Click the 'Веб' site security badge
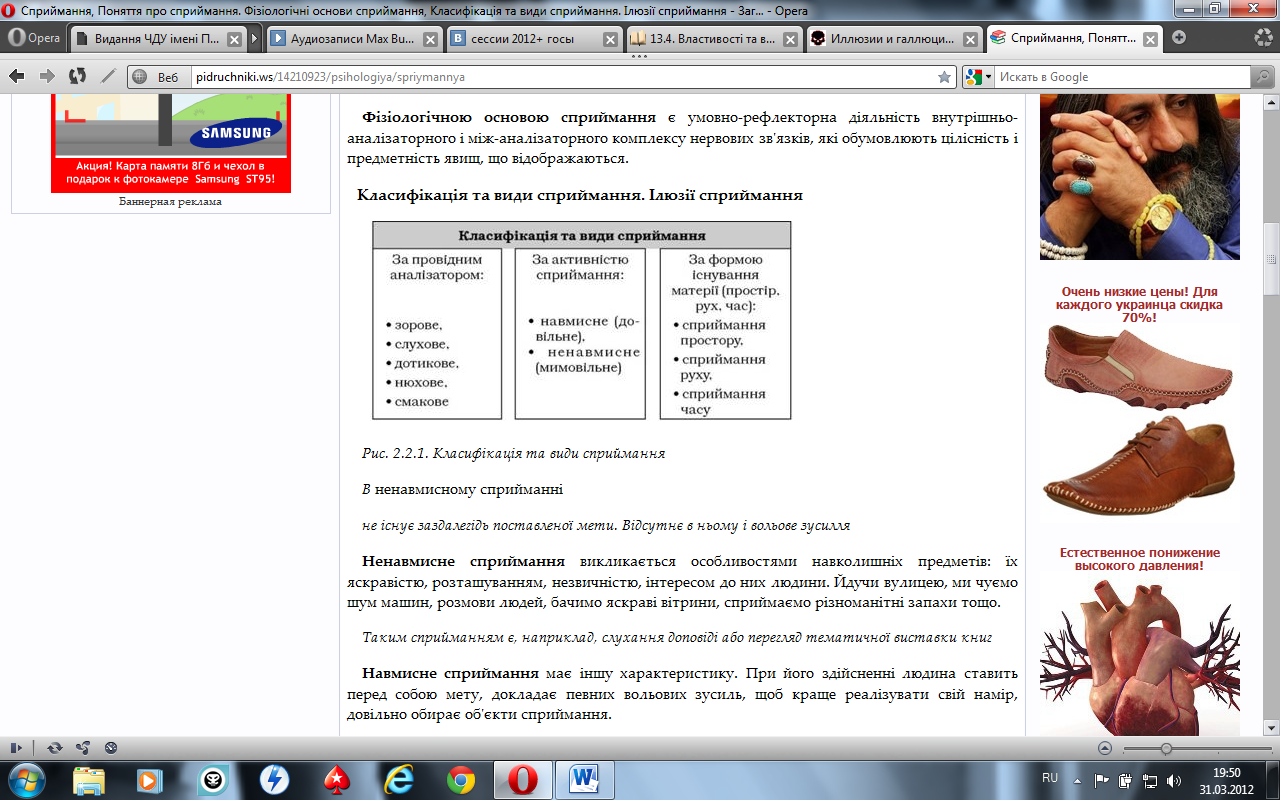Viewport: 1280px width, 800px height. click(x=158, y=77)
